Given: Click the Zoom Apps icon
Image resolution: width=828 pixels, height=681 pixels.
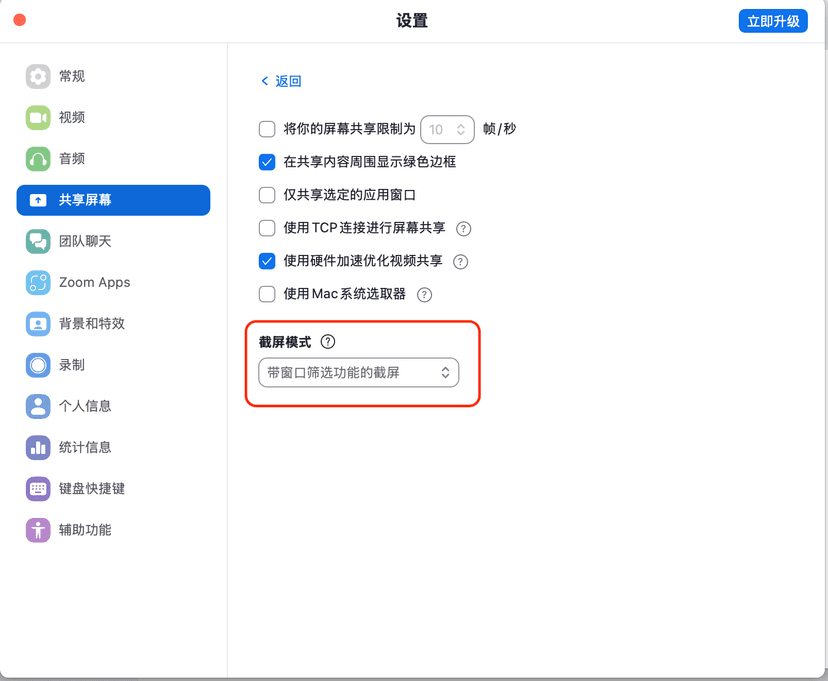Looking at the screenshot, I should pos(38,282).
